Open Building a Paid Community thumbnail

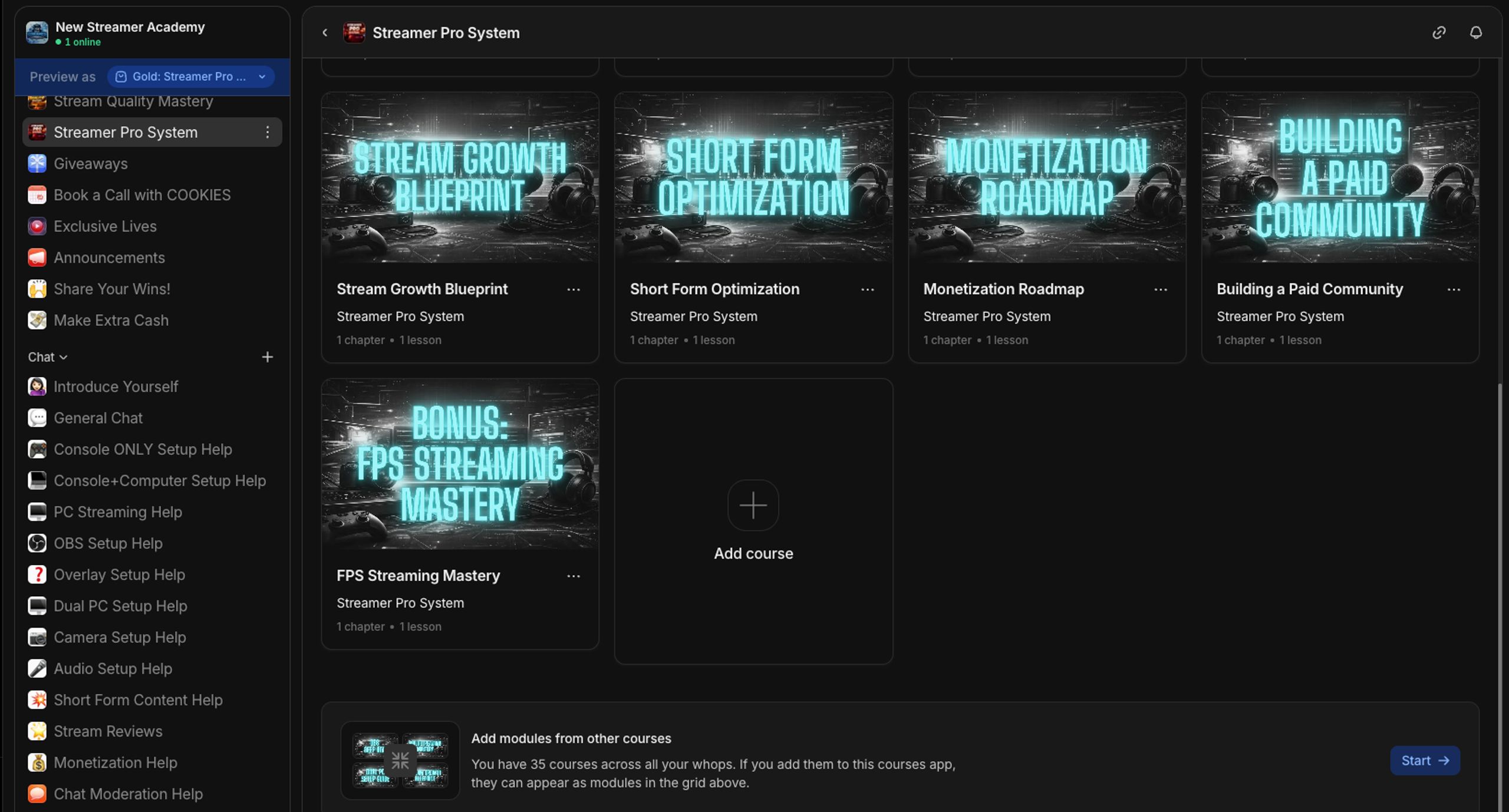[x=1340, y=177]
